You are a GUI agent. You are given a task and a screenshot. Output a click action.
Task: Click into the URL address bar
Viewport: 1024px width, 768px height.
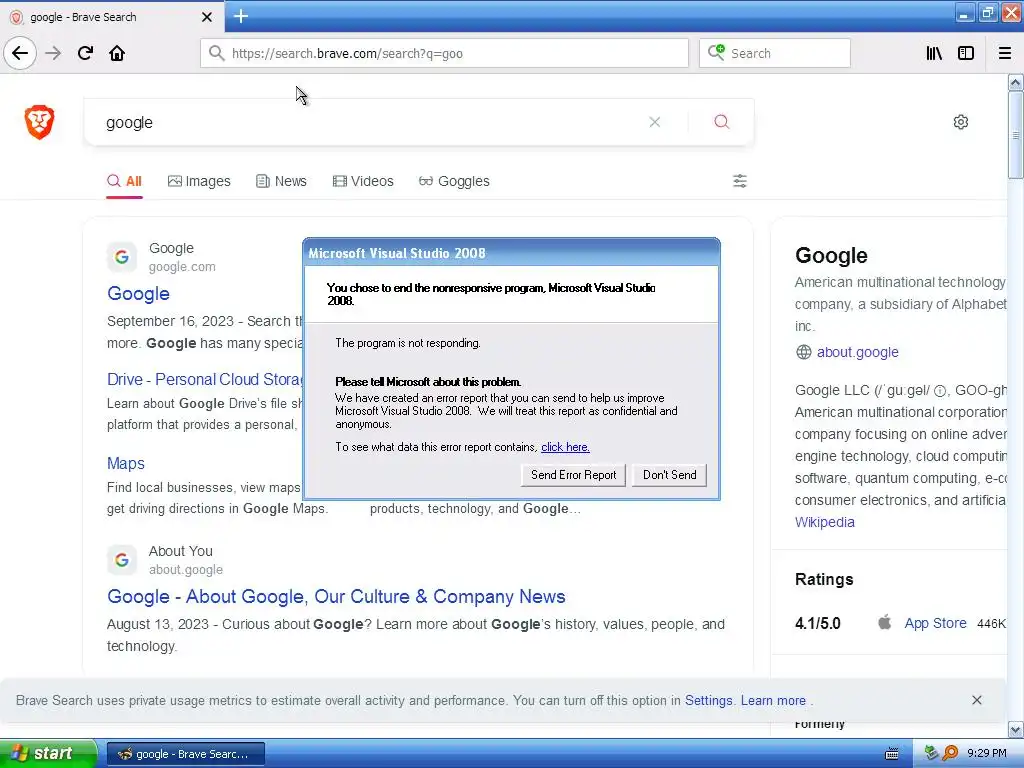point(444,53)
